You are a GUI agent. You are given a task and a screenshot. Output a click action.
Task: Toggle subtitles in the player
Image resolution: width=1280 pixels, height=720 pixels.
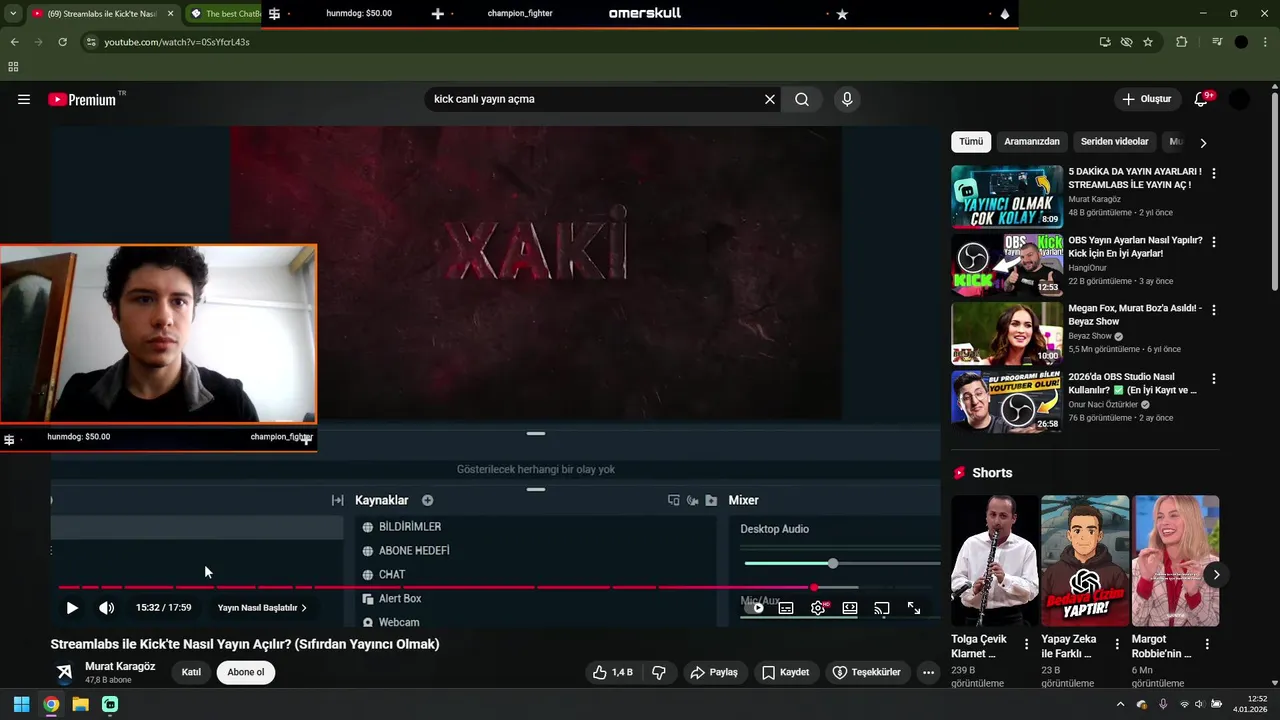[x=786, y=607]
